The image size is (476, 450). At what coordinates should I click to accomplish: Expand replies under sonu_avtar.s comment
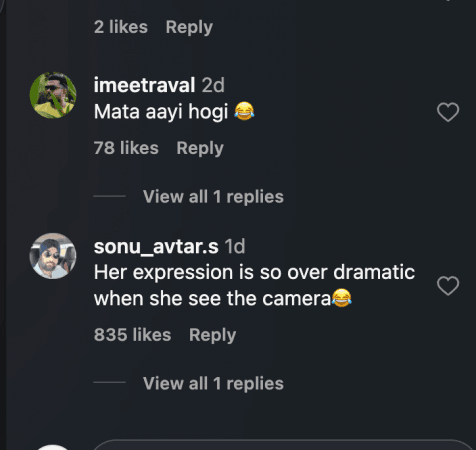click(213, 383)
